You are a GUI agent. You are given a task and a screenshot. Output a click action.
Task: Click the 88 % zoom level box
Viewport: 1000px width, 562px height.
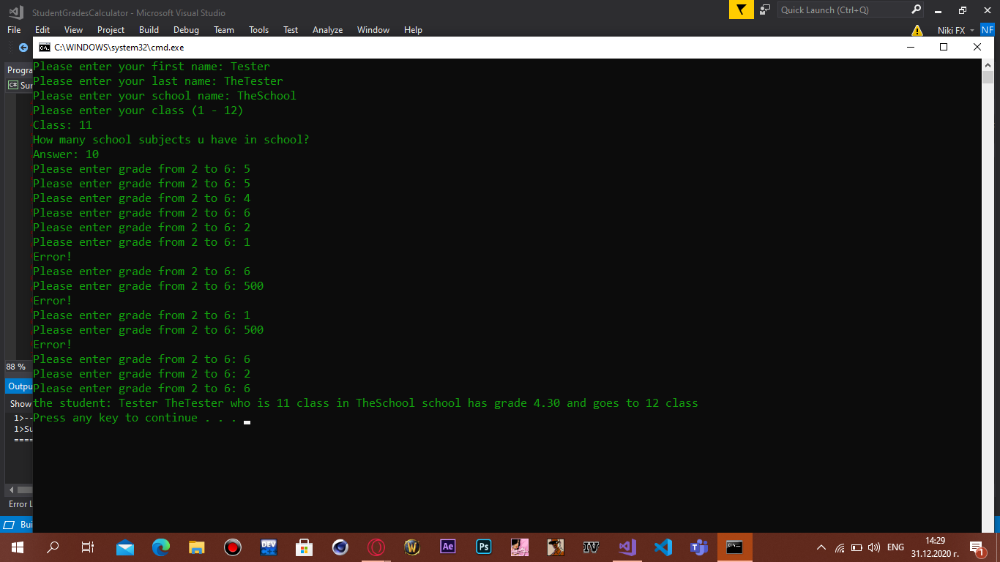[16, 367]
